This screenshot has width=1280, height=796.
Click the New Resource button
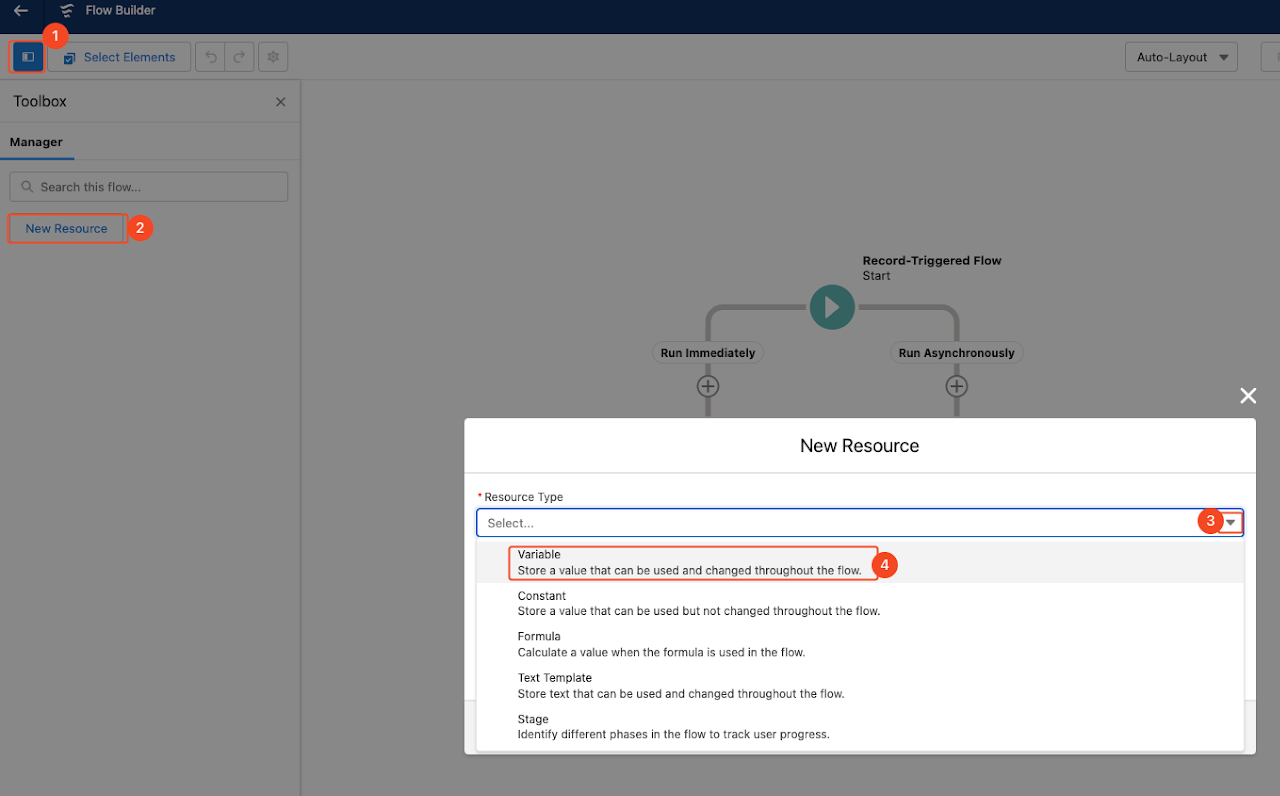click(67, 229)
